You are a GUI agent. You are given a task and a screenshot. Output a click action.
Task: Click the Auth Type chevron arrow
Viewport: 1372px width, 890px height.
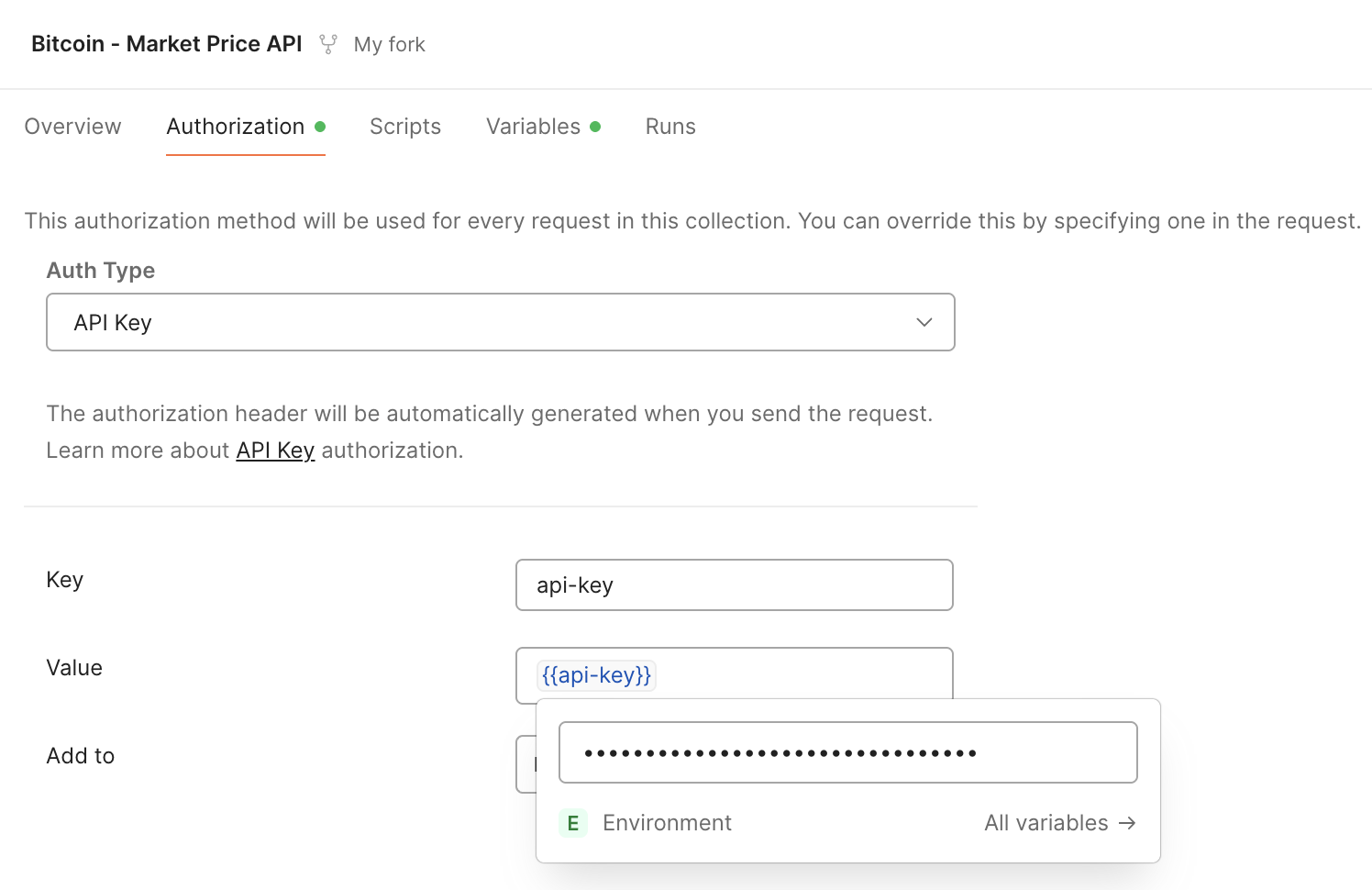click(924, 322)
